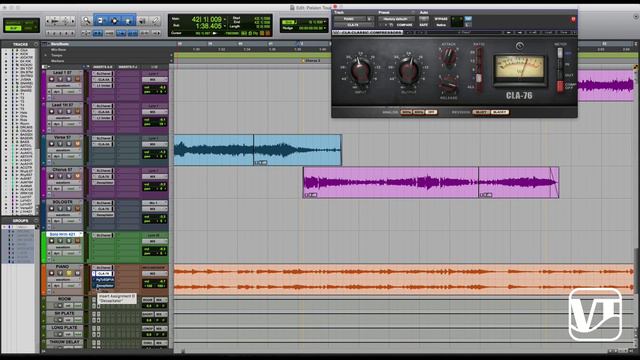Toggle the Zoom Toggle icon under Zoomer
This screenshot has width=640, height=360.
click(86, 33)
